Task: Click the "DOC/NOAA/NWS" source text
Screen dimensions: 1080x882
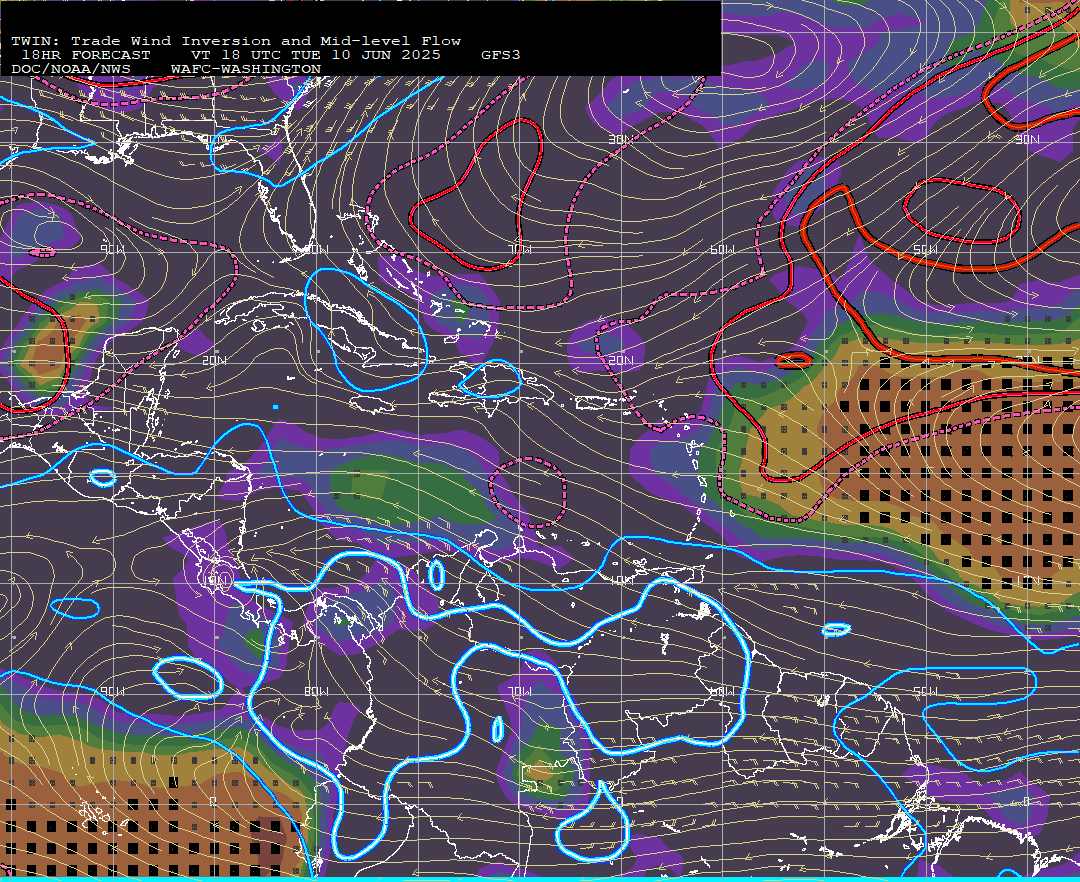Action: point(71,70)
